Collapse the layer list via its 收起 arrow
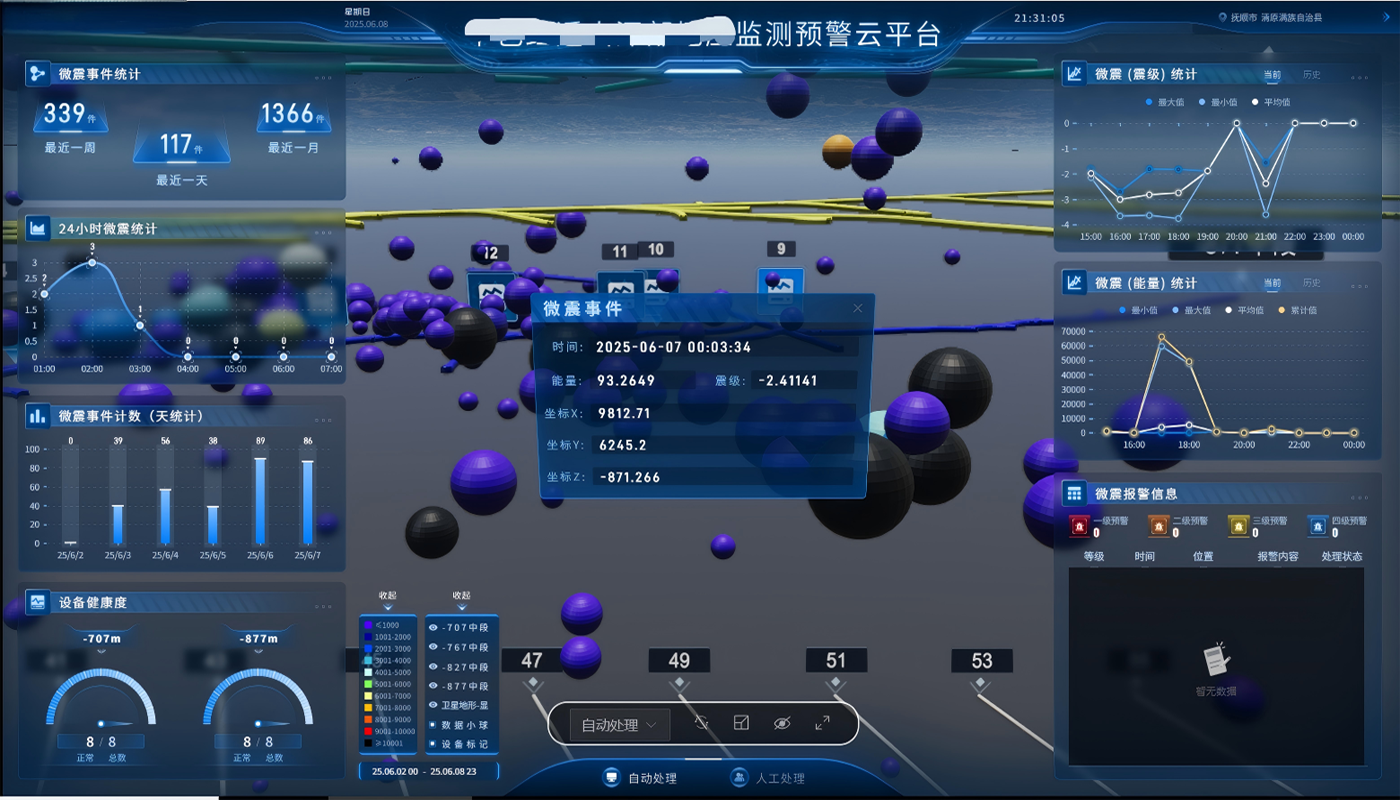The image size is (1400, 800). [x=461, y=607]
